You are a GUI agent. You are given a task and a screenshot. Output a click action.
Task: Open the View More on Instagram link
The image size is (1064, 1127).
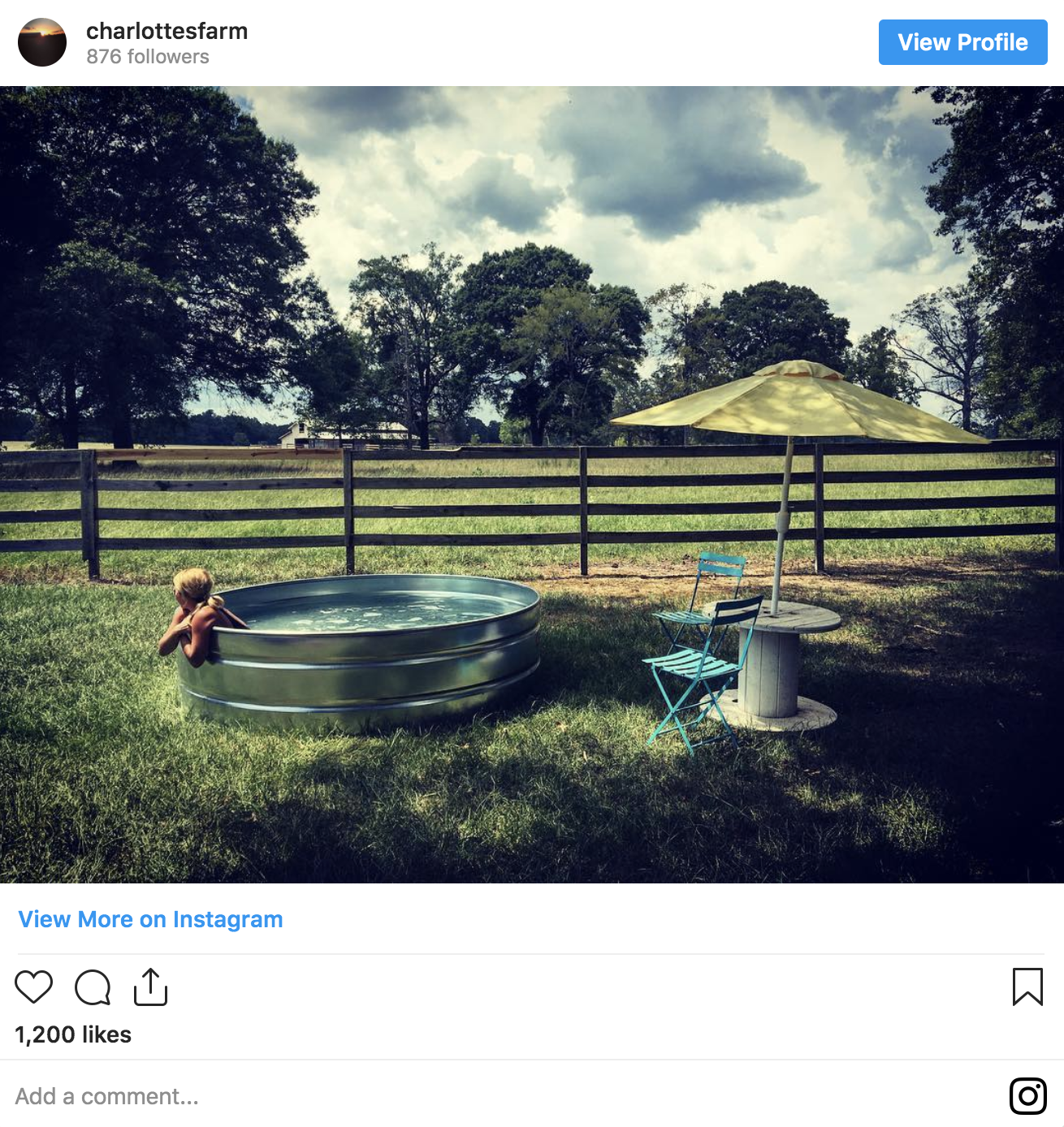tap(150, 919)
